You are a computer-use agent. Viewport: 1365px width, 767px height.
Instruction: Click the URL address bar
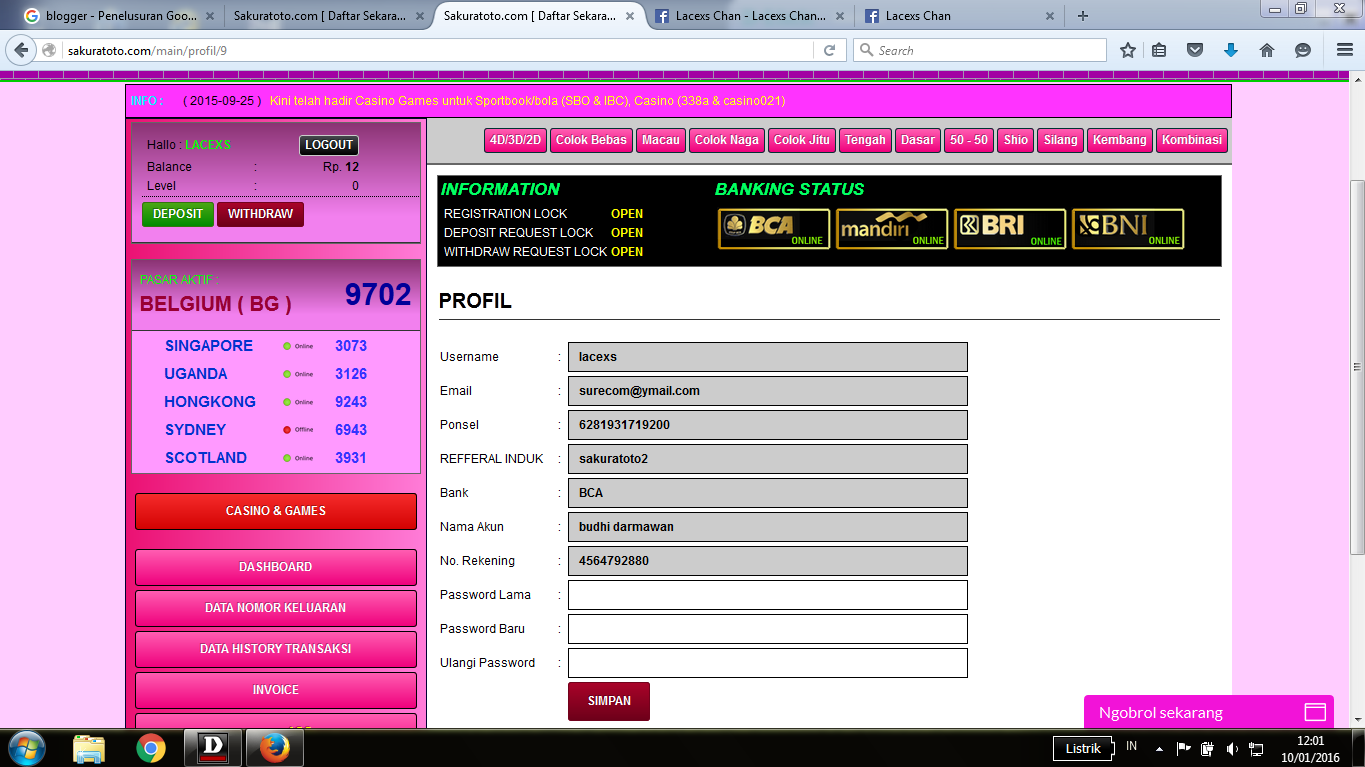click(x=440, y=50)
